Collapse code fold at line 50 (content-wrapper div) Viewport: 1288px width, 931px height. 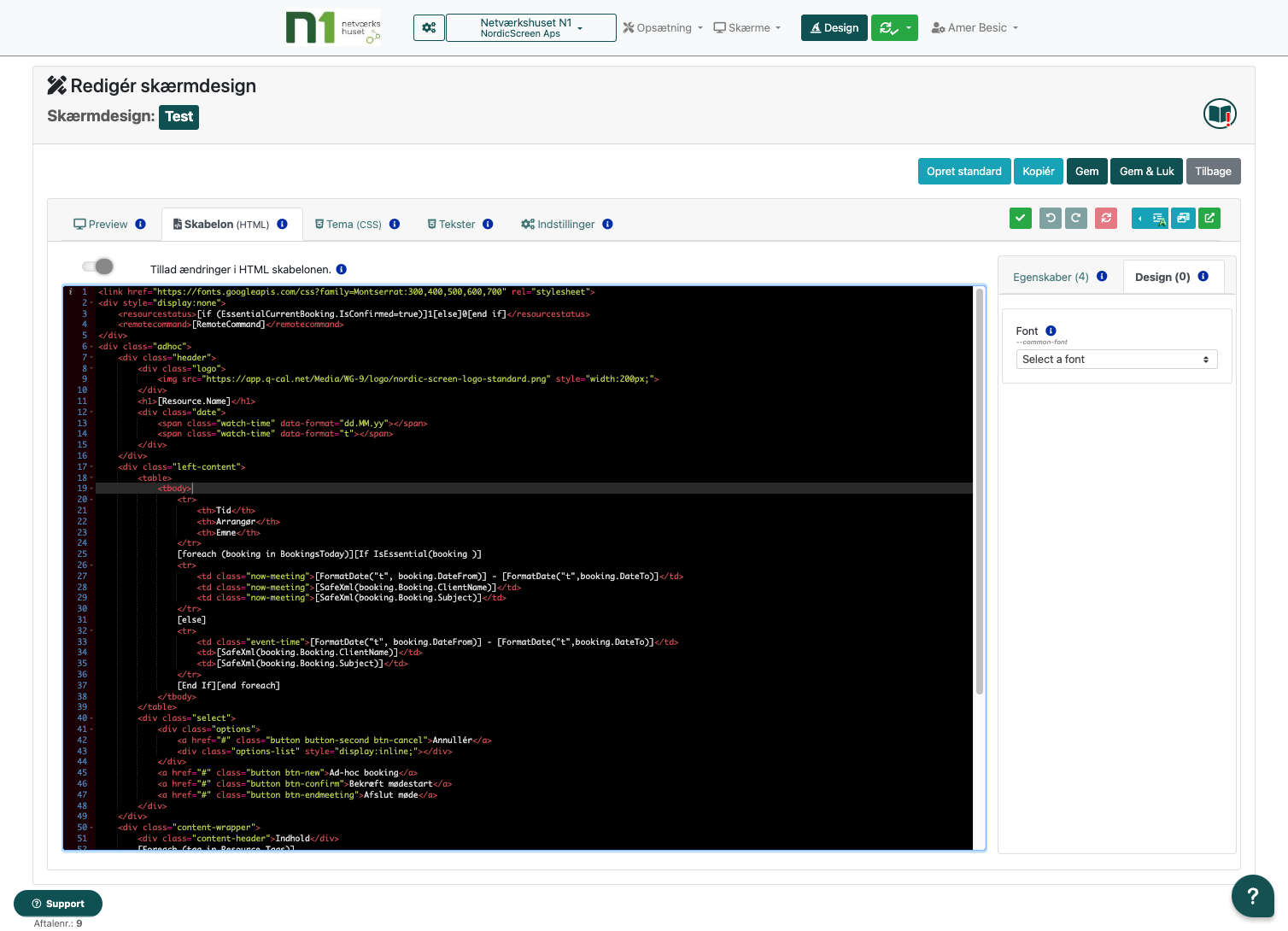(x=91, y=828)
